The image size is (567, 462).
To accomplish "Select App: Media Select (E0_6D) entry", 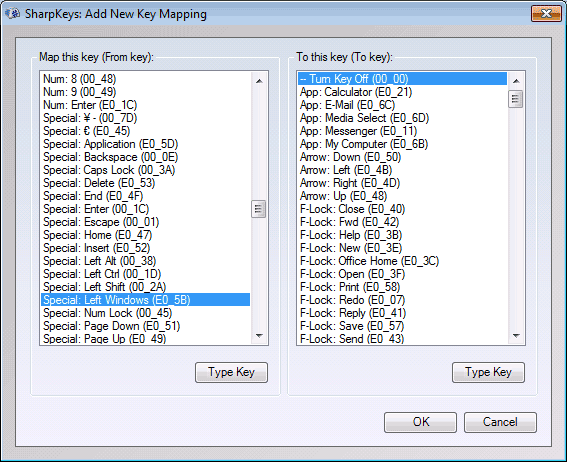I will tap(402, 118).
